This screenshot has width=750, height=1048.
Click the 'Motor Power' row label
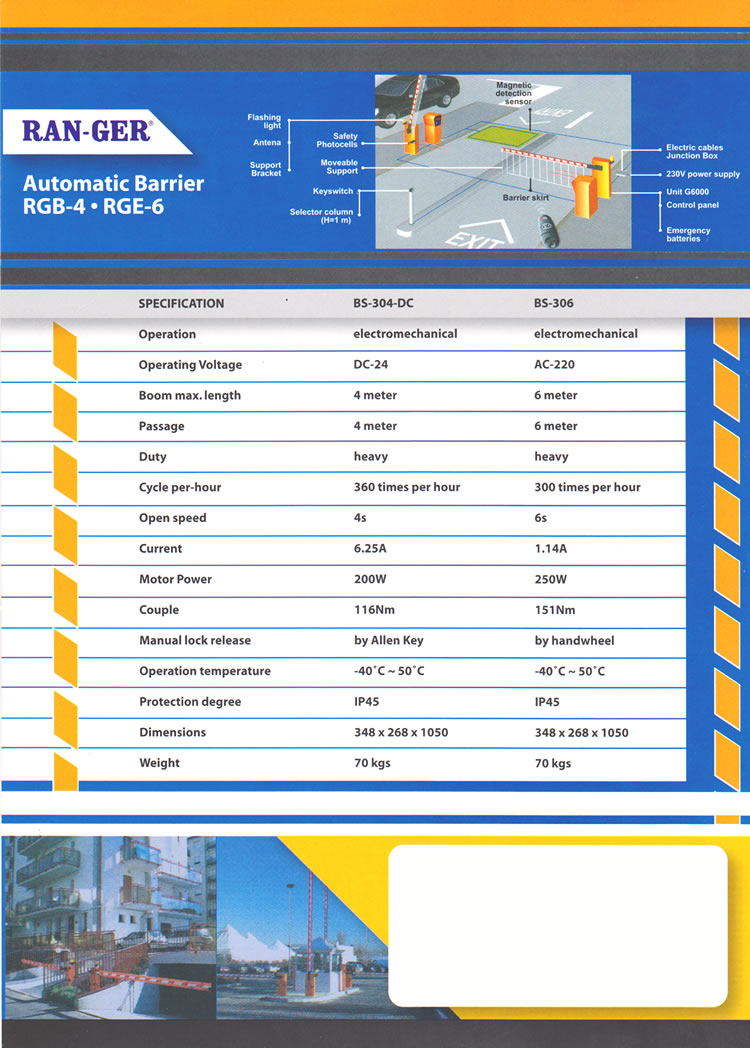(x=175, y=579)
